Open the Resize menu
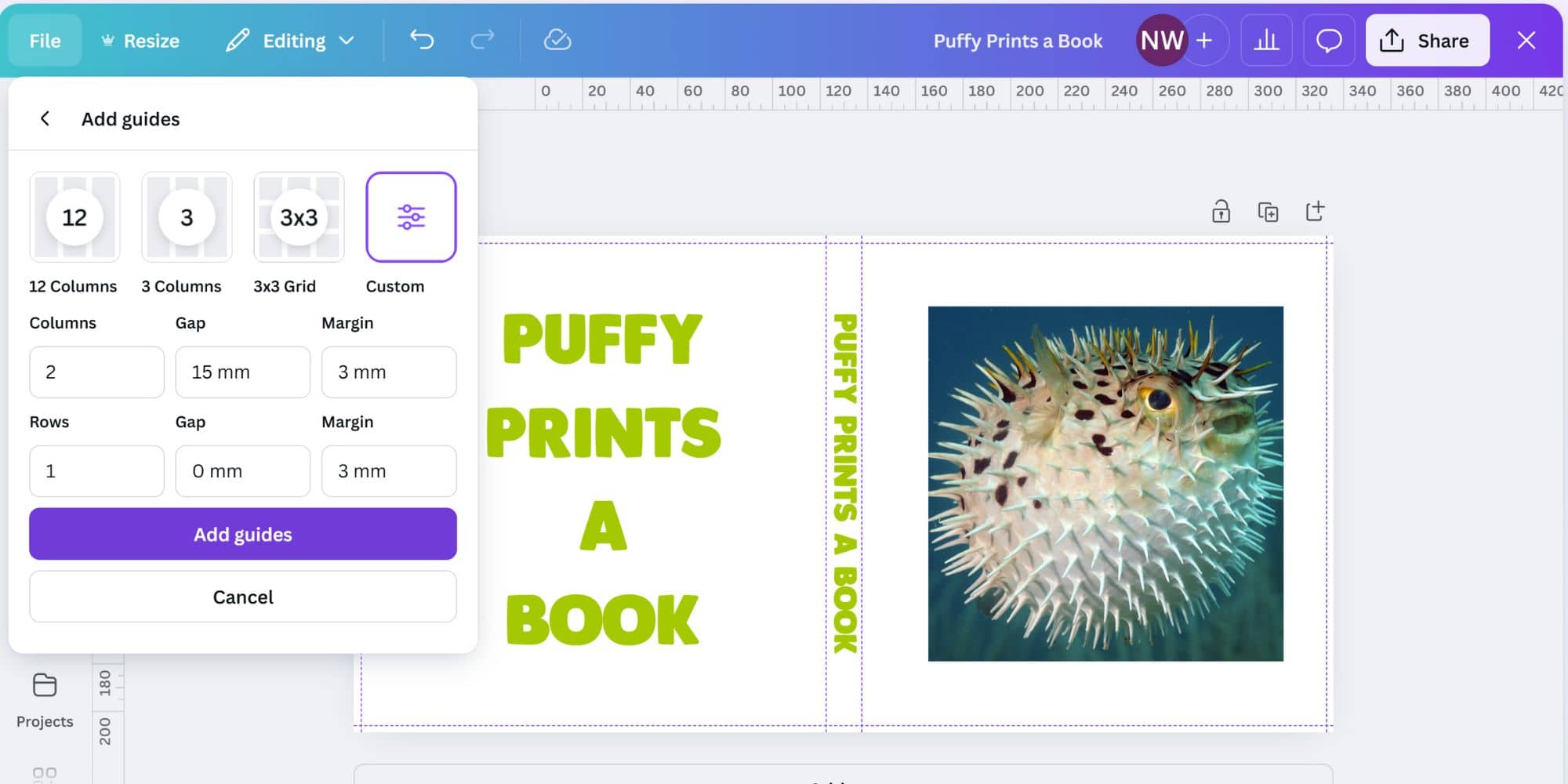This screenshot has height=784, width=1568. pos(141,40)
